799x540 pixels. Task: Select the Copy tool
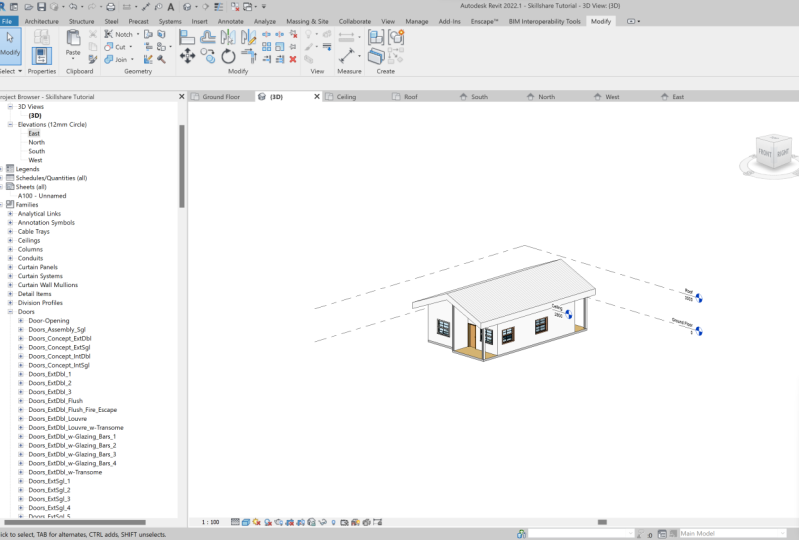coord(207,56)
